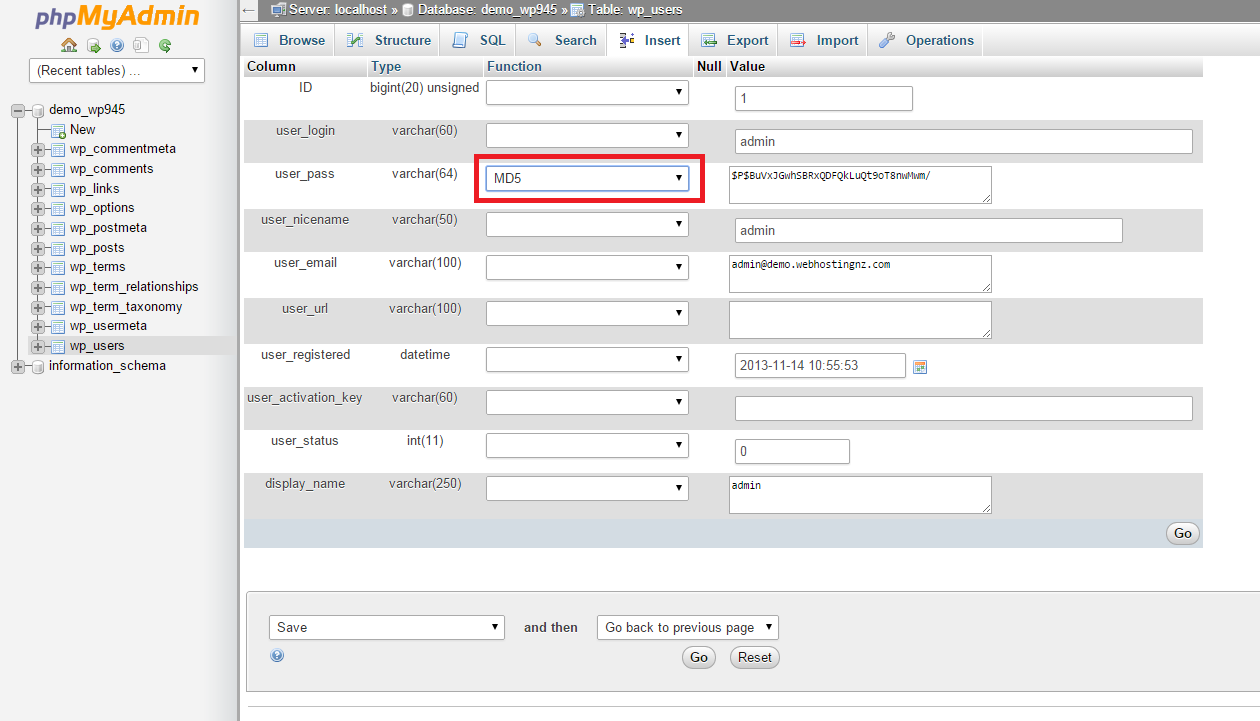Click the Log out icon in sidebar
The height and width of the screenshot is (721, 1260).
point(93,45)
